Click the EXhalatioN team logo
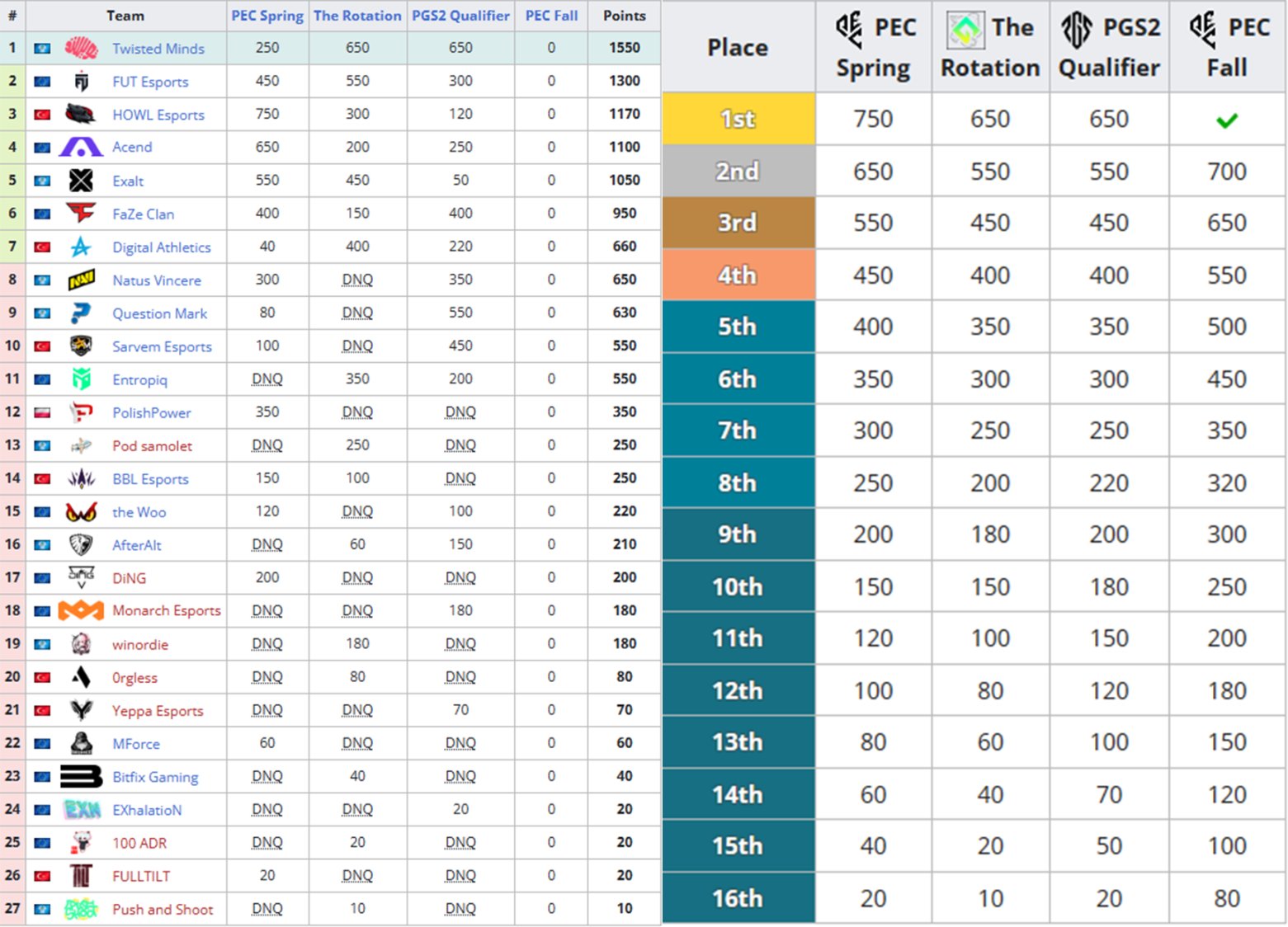 [x=81, y=809]
